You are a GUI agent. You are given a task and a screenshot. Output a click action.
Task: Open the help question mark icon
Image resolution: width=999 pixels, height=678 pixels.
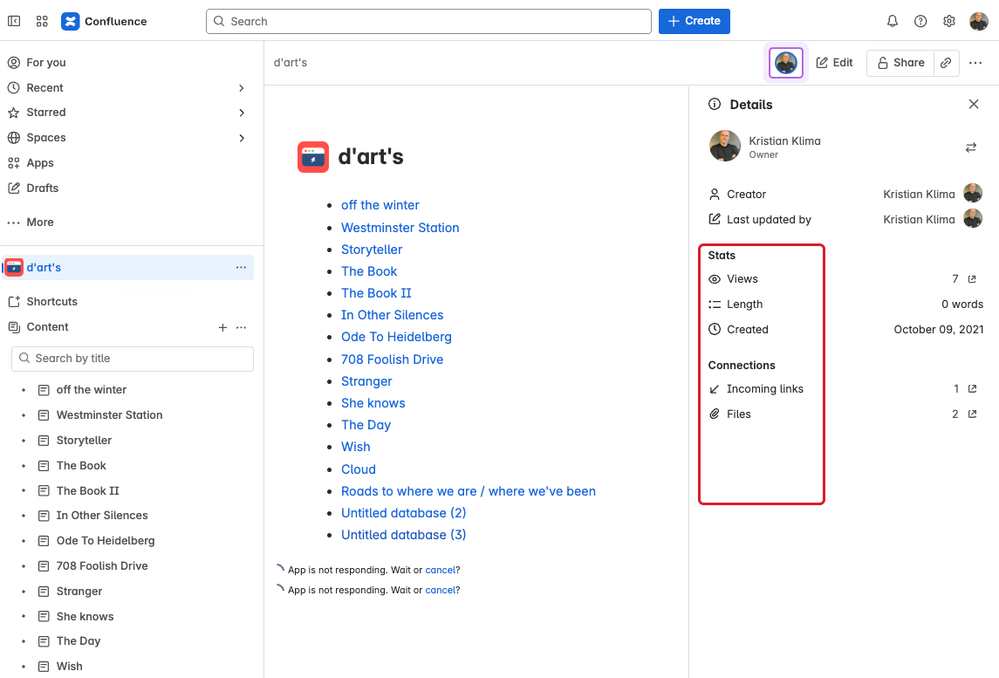(x=921, y=21)
